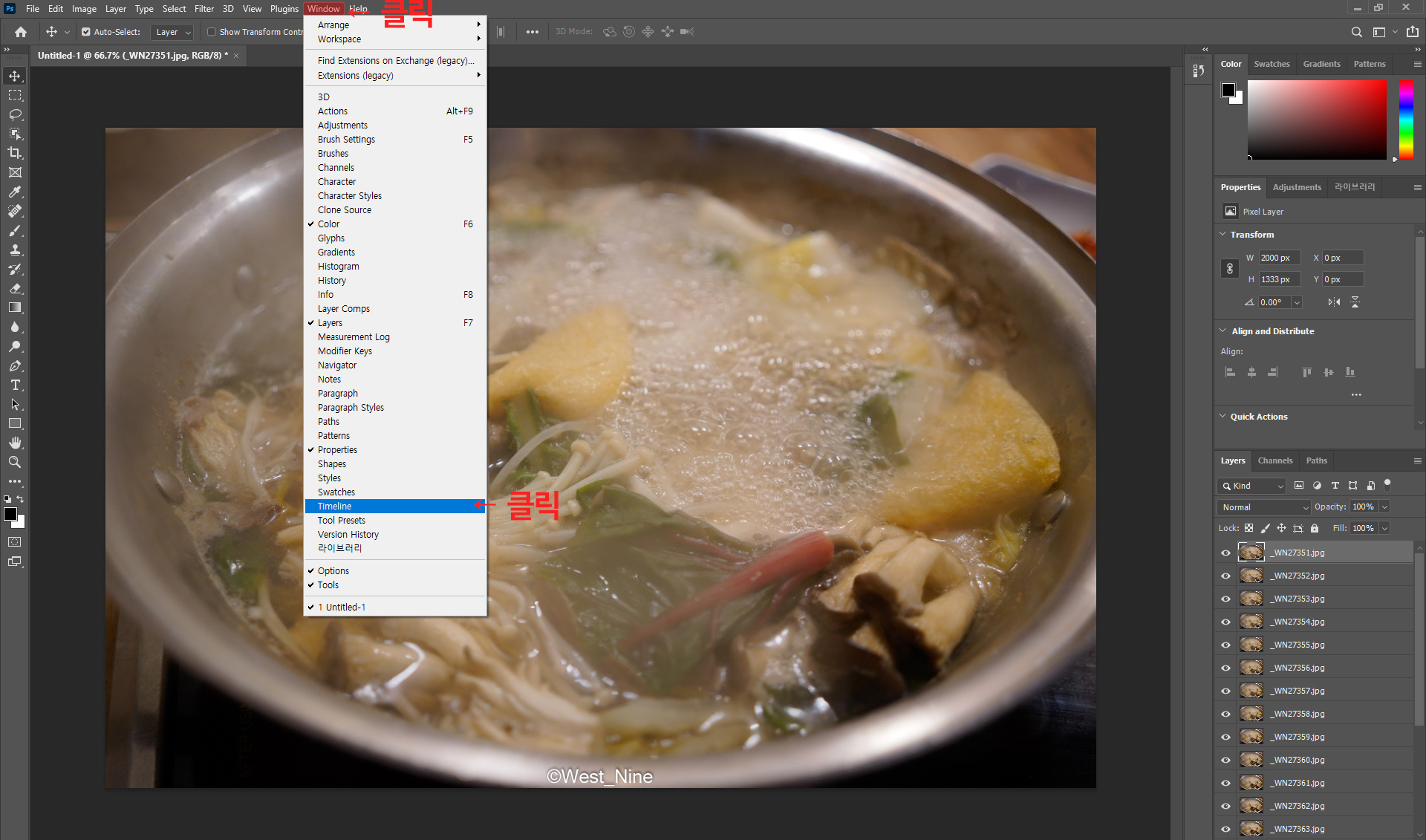
Task: Choose Timeline from Window menu
Action: tap(335, 506)
